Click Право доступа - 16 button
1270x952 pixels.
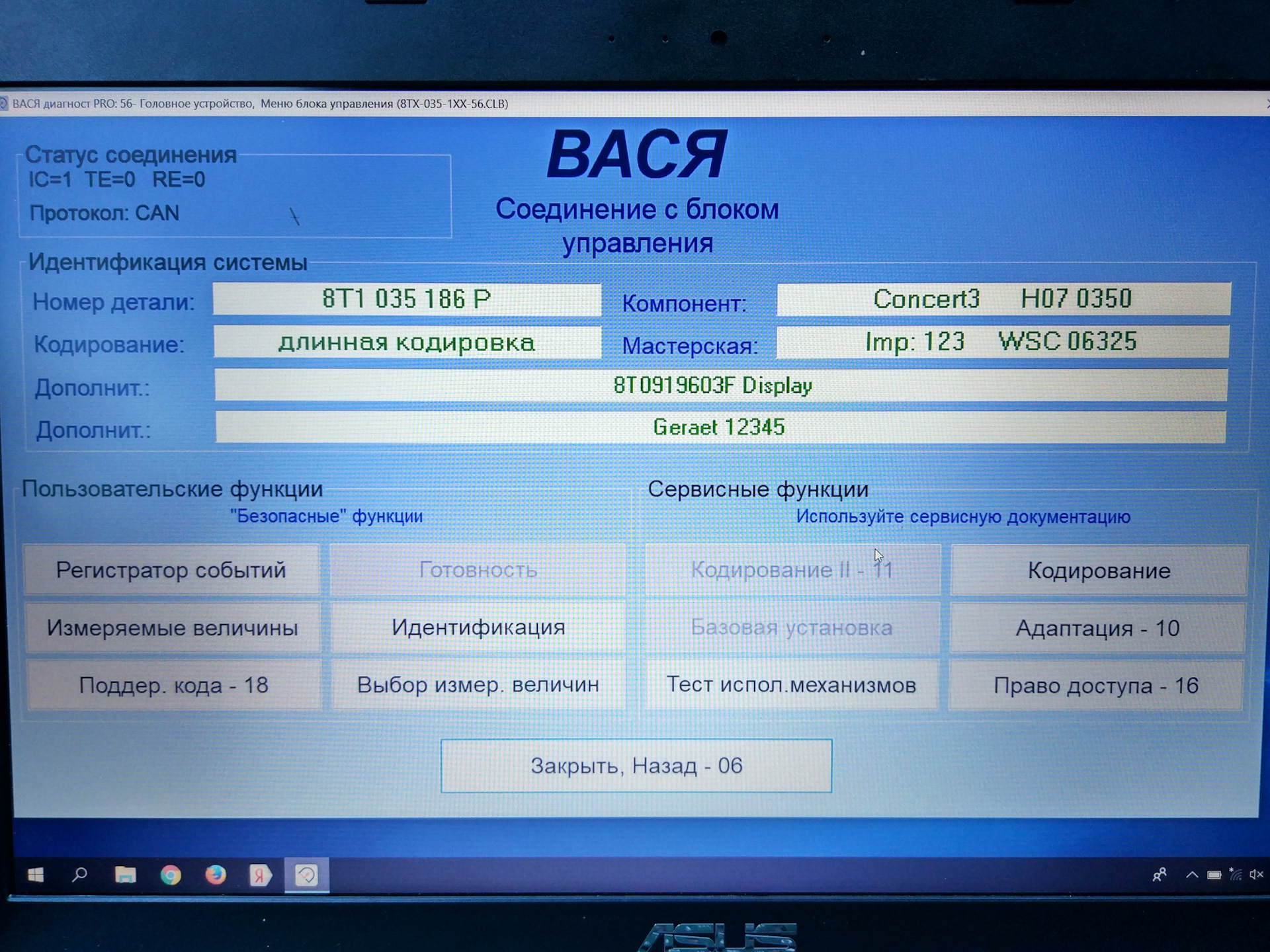click(1095, 686)
